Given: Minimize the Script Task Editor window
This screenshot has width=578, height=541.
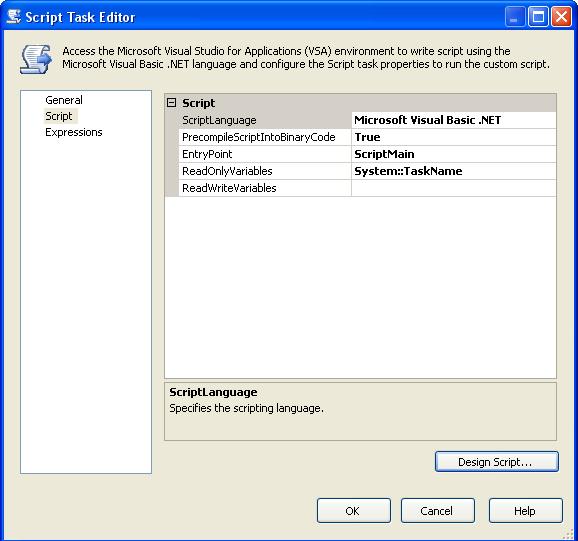Looking at the screenshot, I should pyautogui.click(x=515, y=17).
